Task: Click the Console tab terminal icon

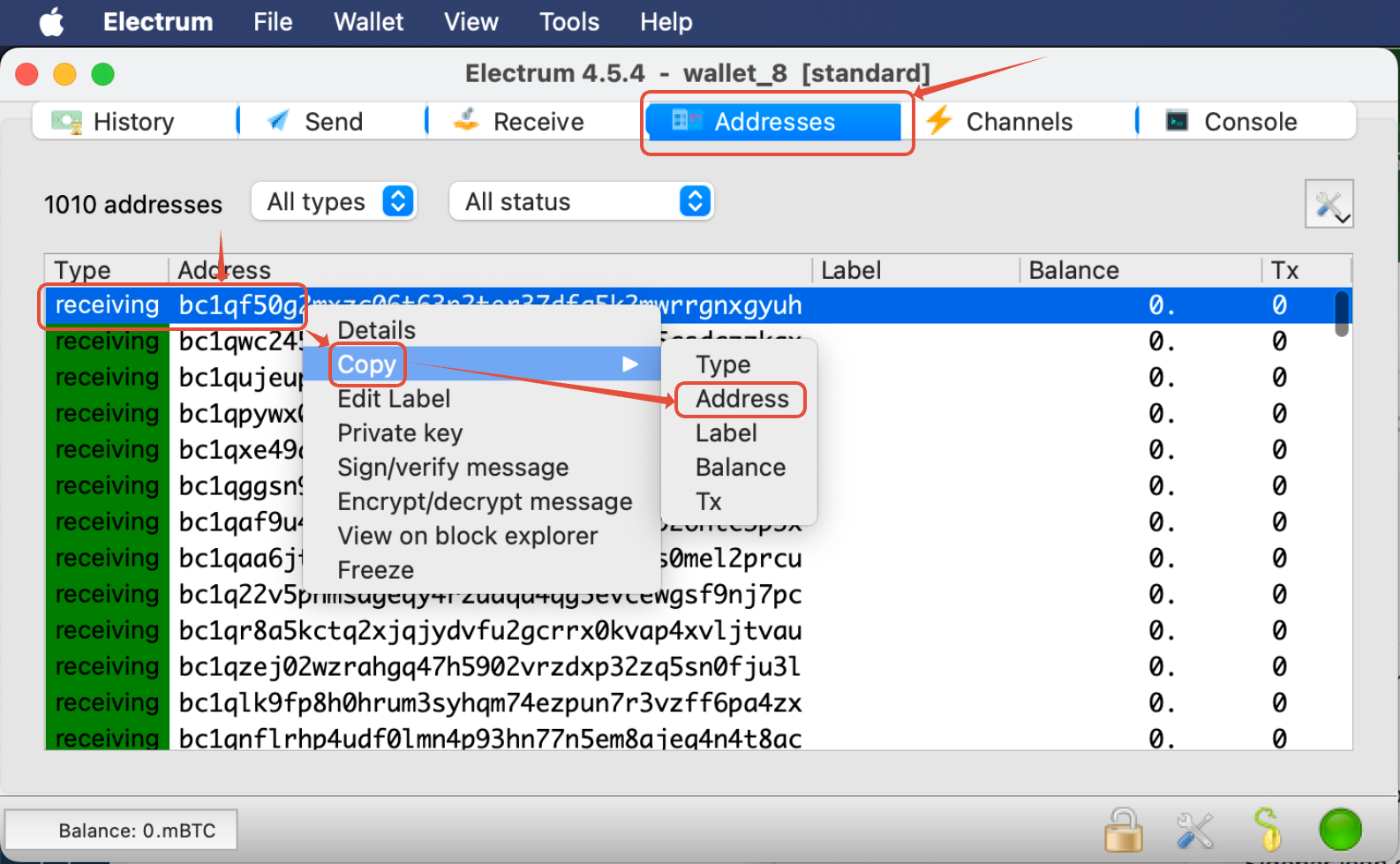Action: point(1177,120)
